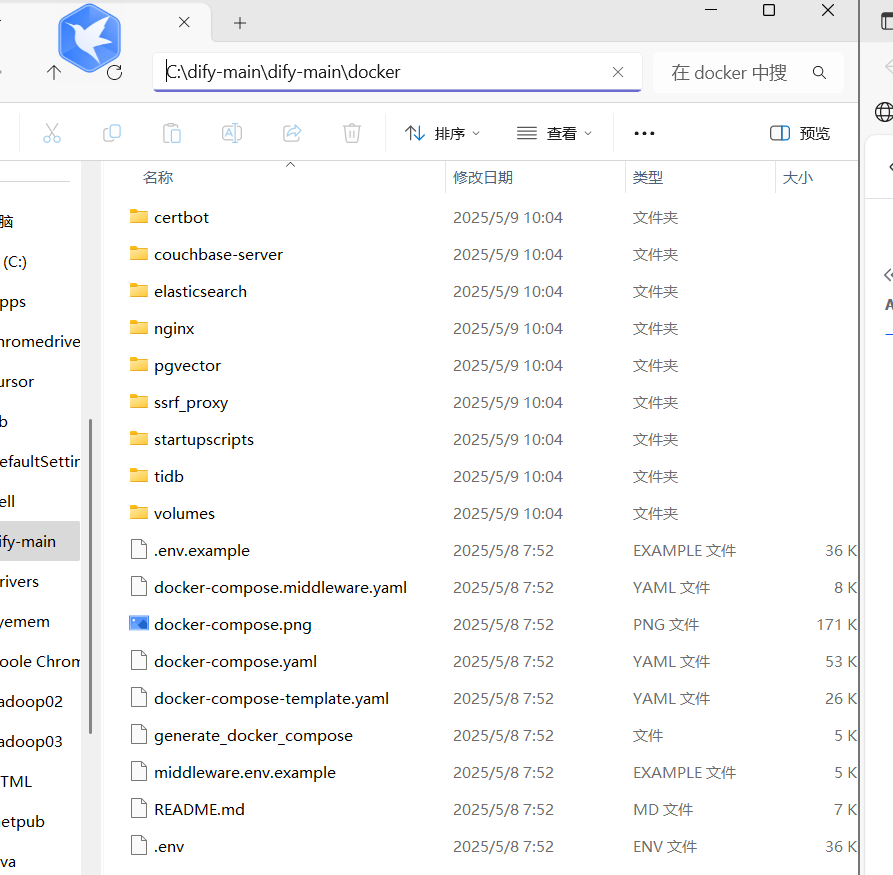
Task: Clear the address bar with the X button
Action: [x=618, y=72]
